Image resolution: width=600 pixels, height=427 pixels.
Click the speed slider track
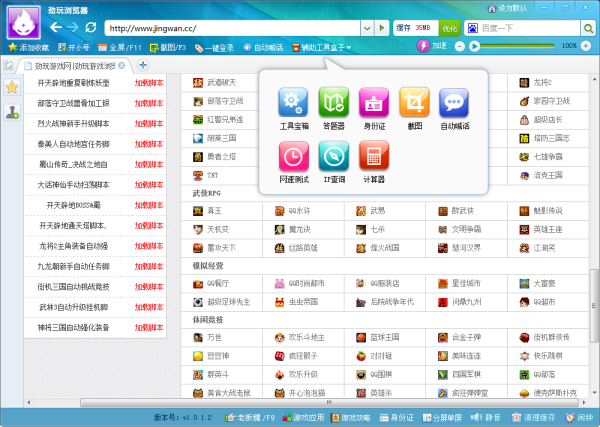point(510,46)
